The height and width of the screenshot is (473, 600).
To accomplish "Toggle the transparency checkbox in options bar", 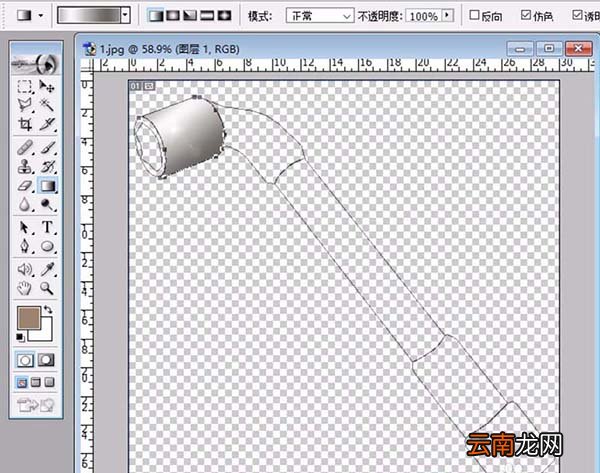I will (x=577, y=15).
